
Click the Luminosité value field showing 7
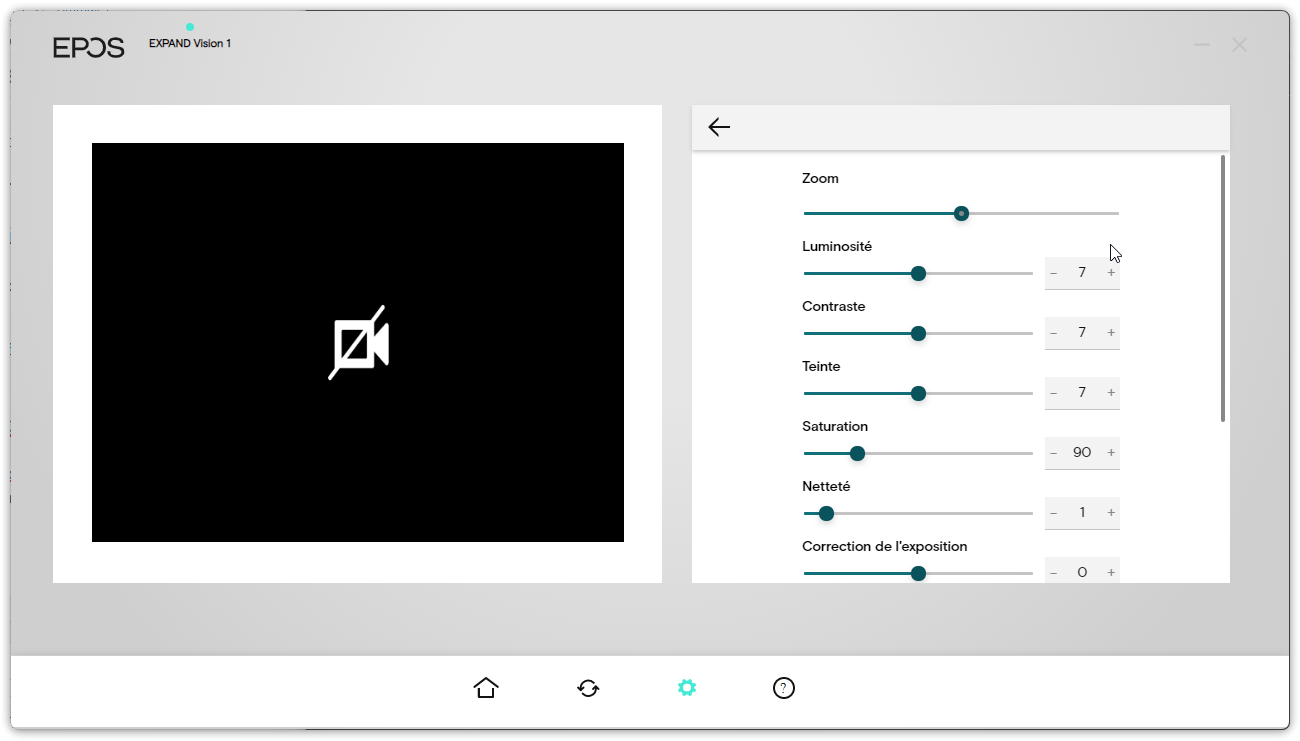click(1082, 273)
